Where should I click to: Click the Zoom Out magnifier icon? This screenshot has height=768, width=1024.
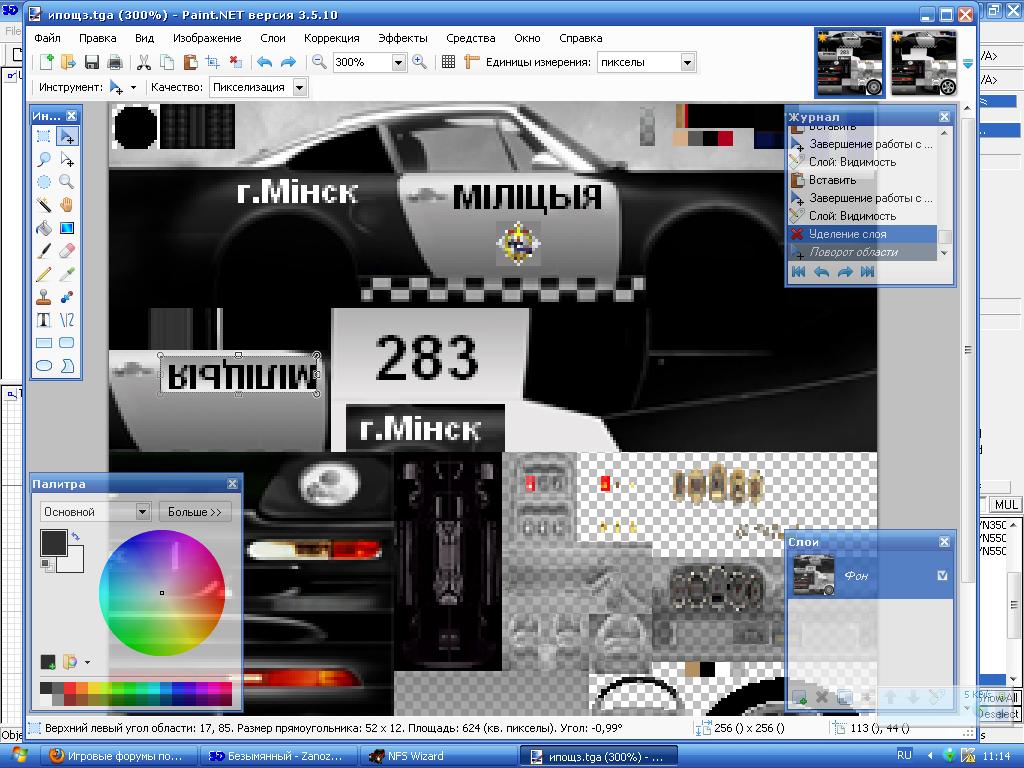tap(319, 62)
